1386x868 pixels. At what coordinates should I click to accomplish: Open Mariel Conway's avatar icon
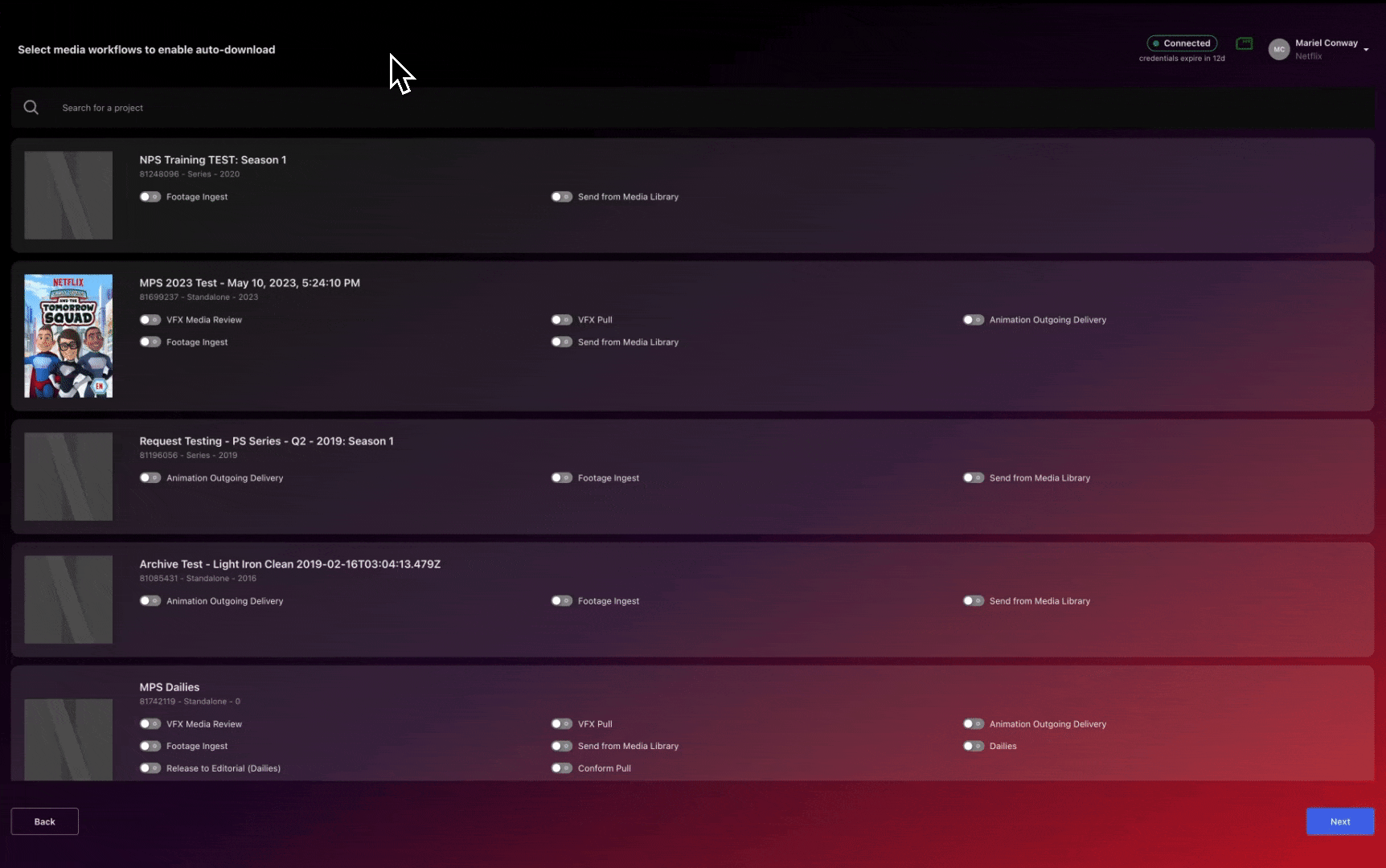click(1279, 49)
